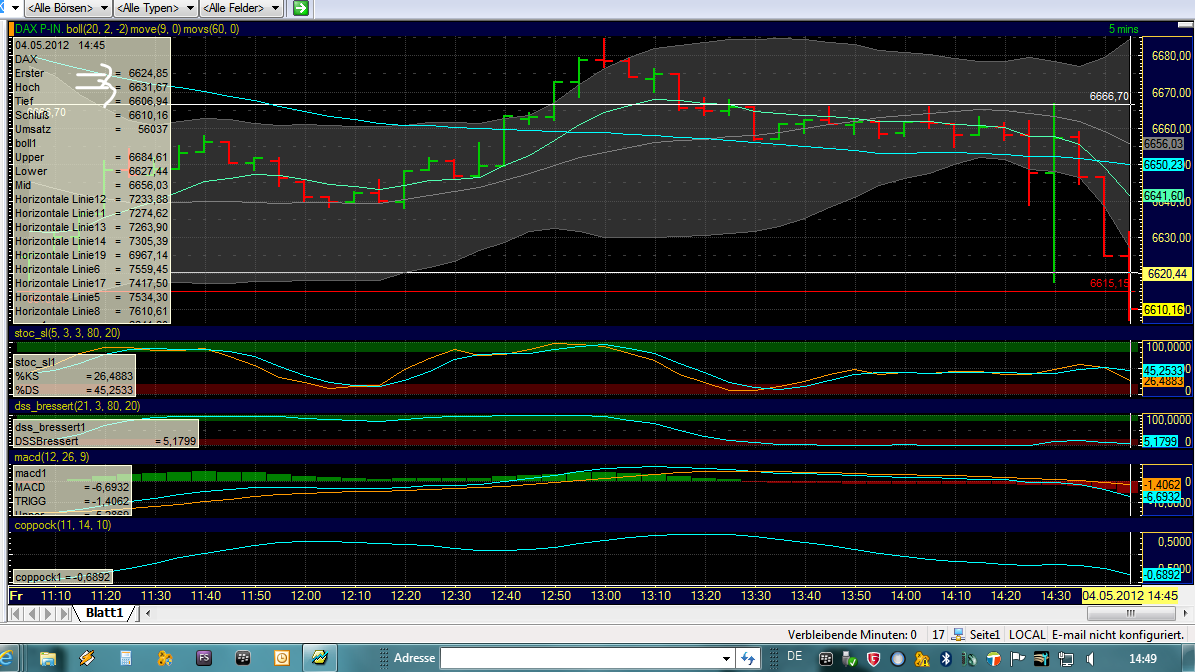This screenshot has height=672, width=1195.
Task: Open the <Alle Typen> dropdown
Action: tap(153, 8)
